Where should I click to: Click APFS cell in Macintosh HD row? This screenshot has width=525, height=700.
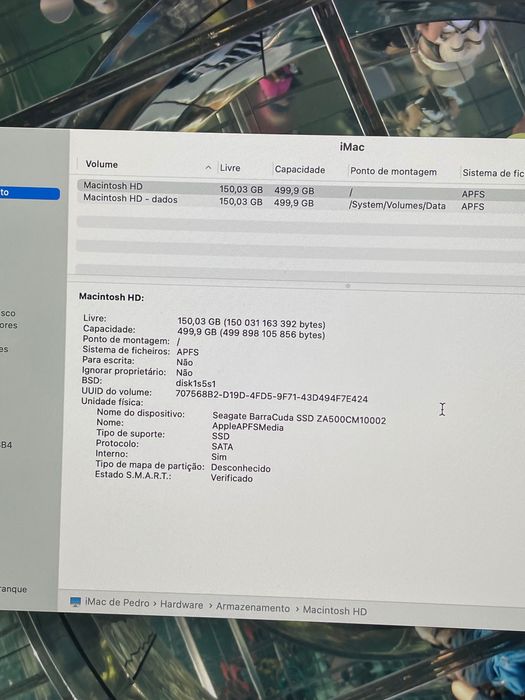click(473, 194)
